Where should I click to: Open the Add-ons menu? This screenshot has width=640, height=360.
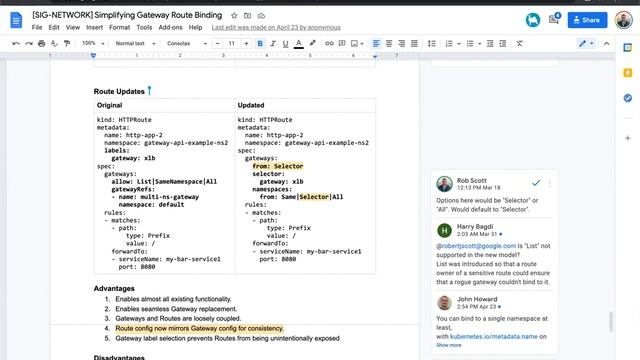click(170, 27)
